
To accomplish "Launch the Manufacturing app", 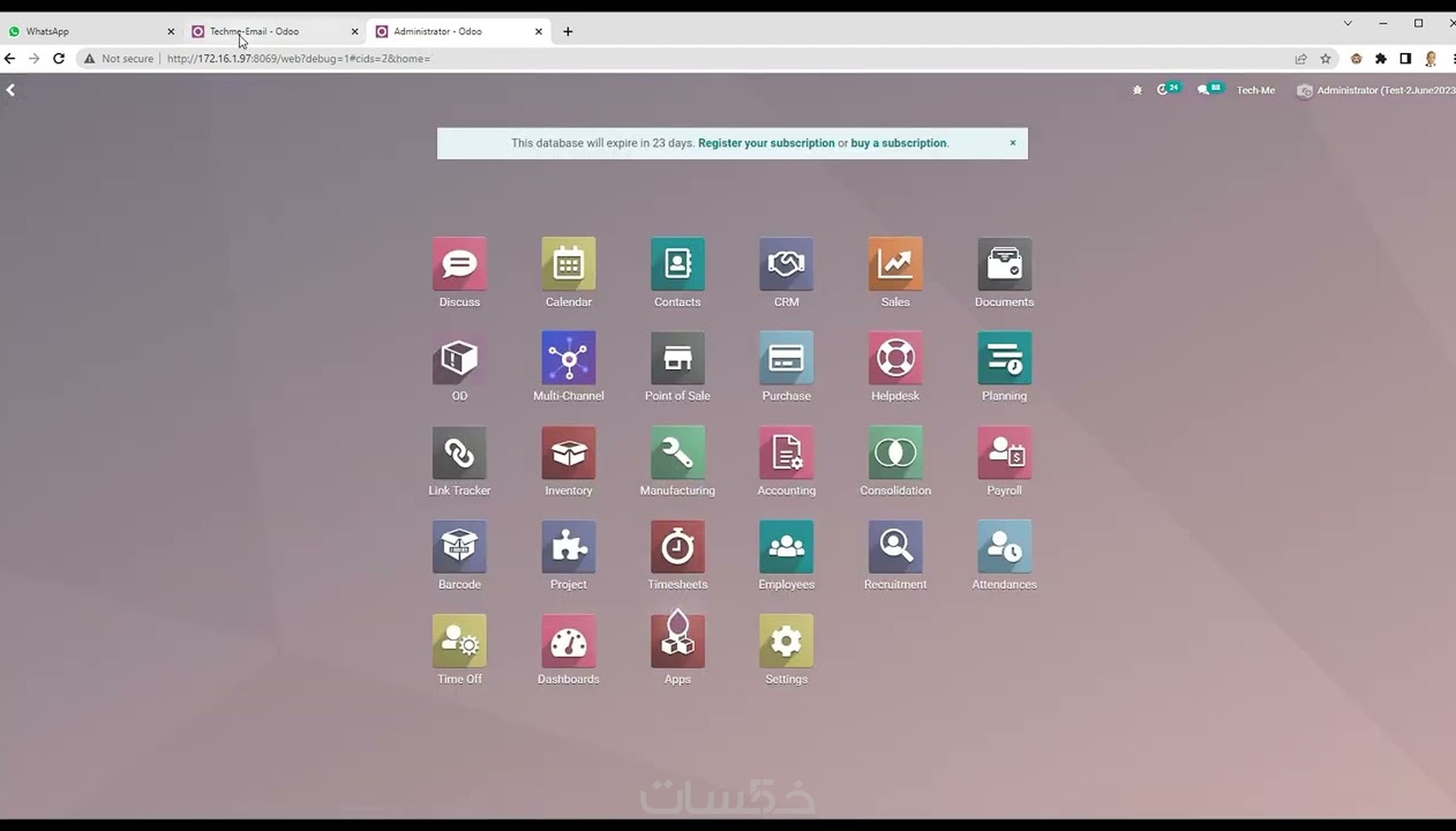I will tap(677, 452).
